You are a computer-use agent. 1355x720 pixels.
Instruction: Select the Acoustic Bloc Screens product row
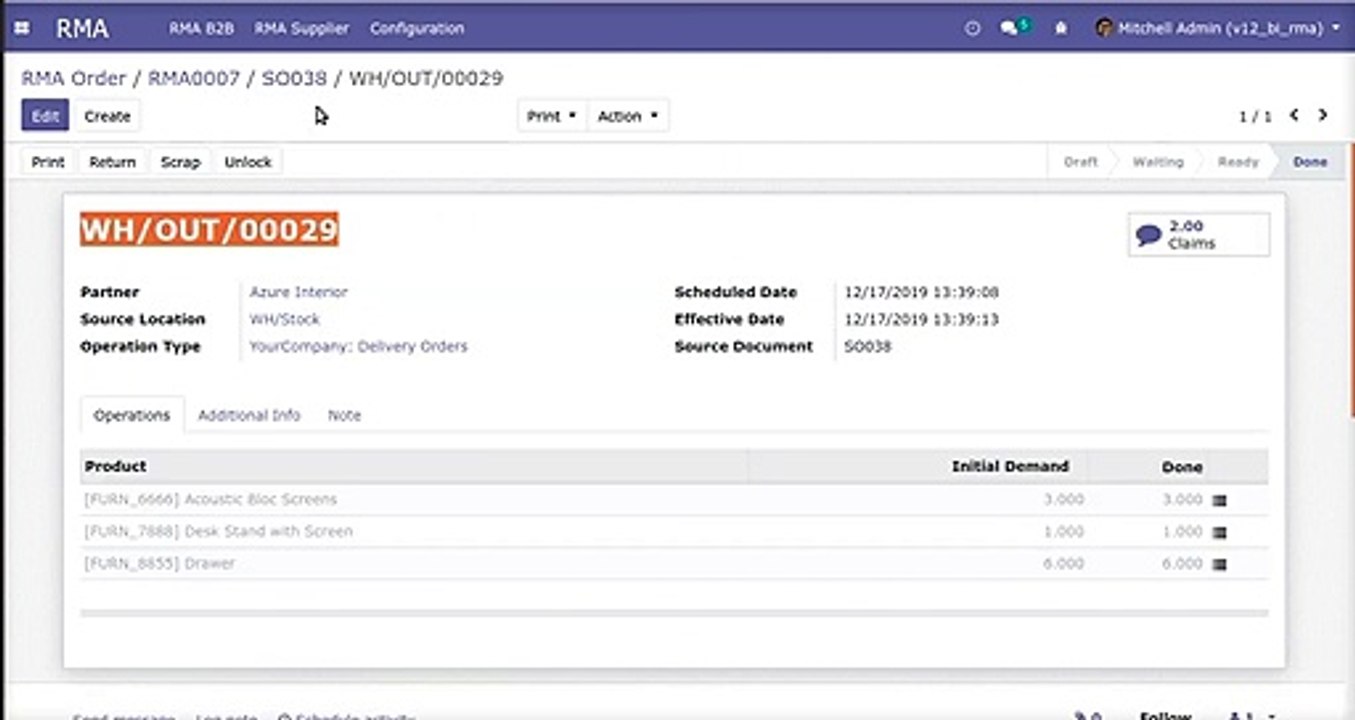click(674, 500)
